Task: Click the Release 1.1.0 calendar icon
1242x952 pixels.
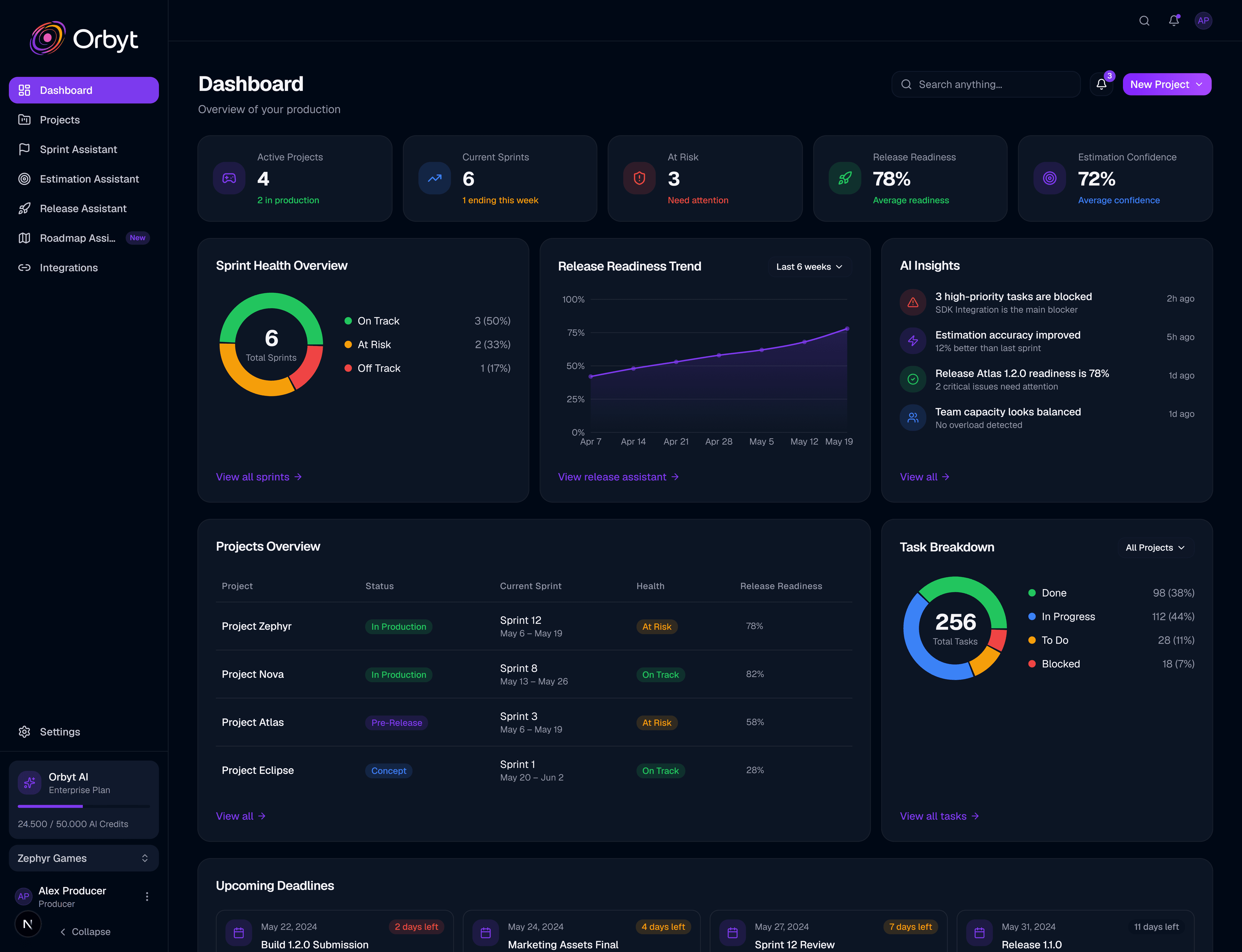Action: 980,933
